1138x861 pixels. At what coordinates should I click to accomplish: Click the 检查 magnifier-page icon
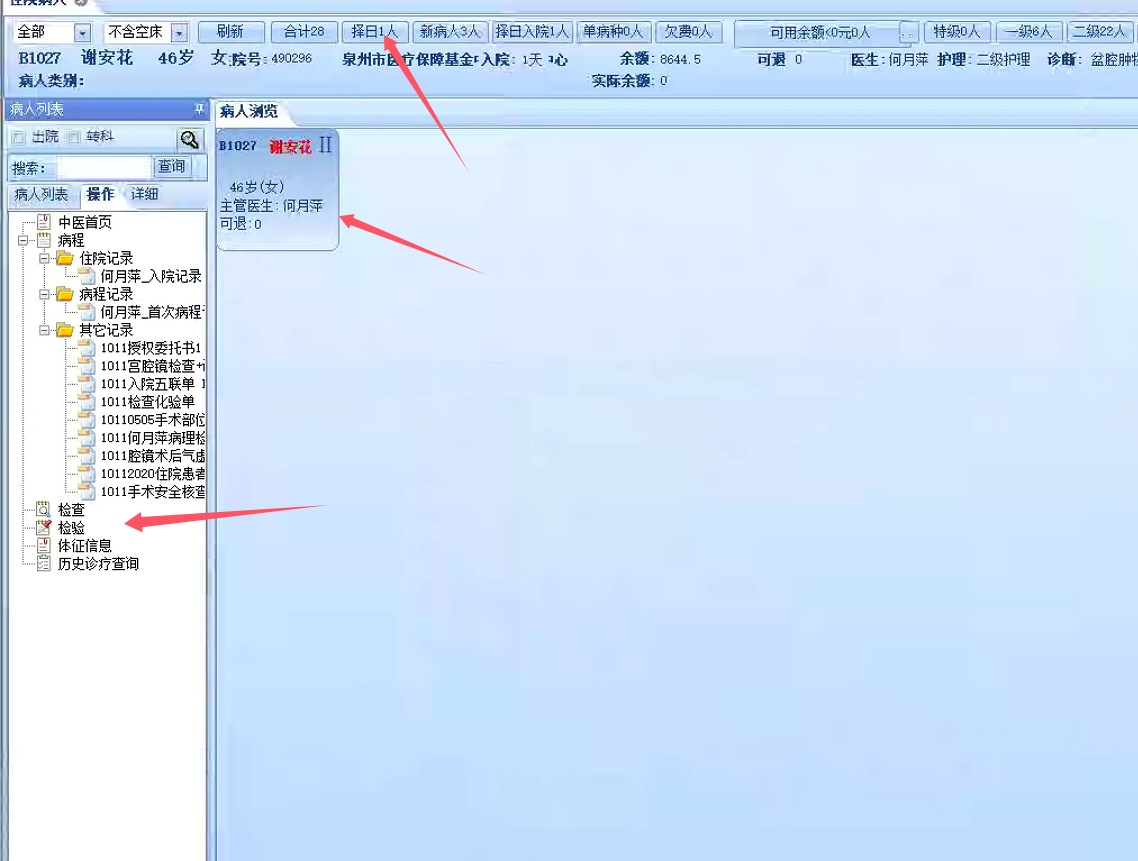44,509
